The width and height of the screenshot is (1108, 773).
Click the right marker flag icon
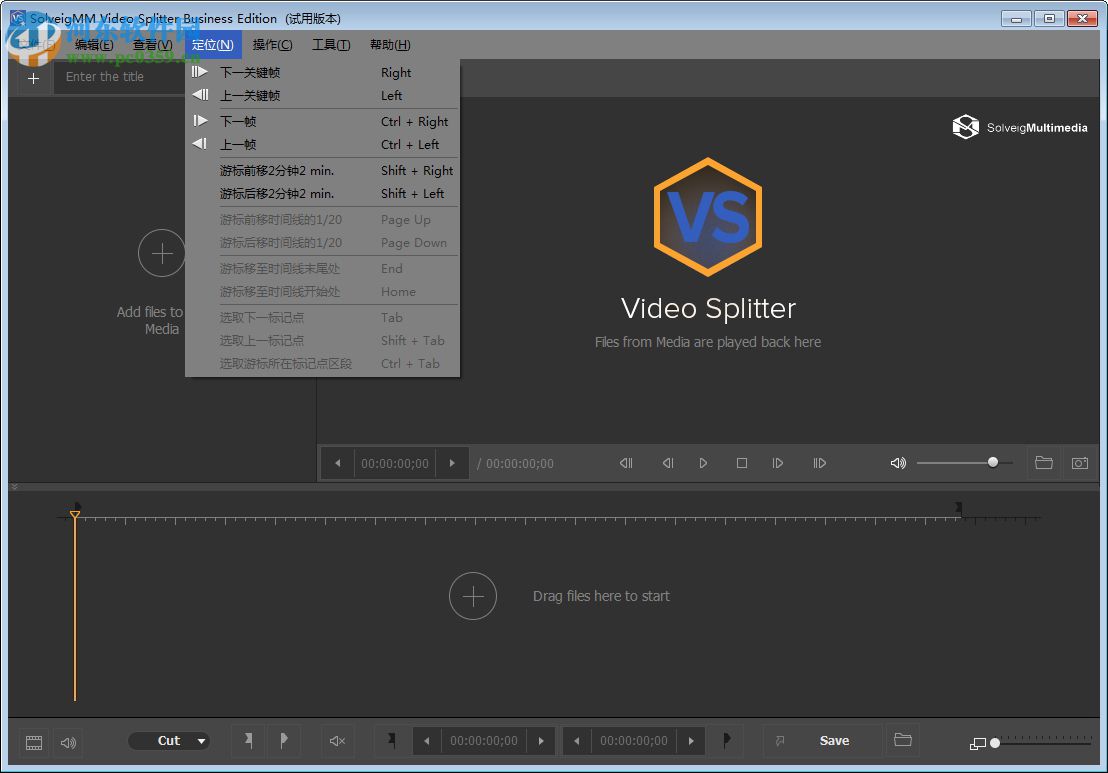click(285, 740)
